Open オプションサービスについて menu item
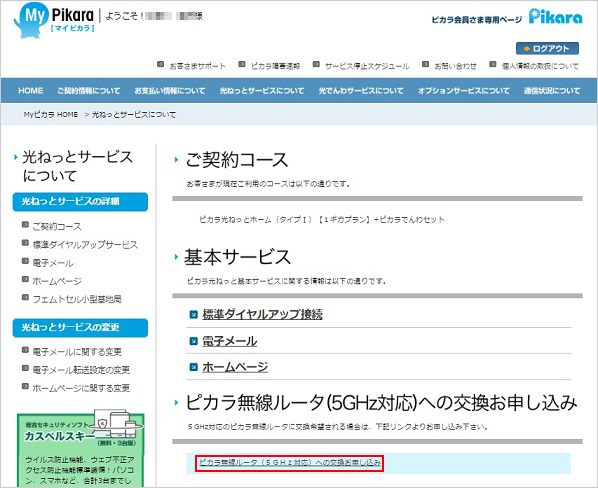The height and width of the screenshot is (488, 598). point(463,91)
